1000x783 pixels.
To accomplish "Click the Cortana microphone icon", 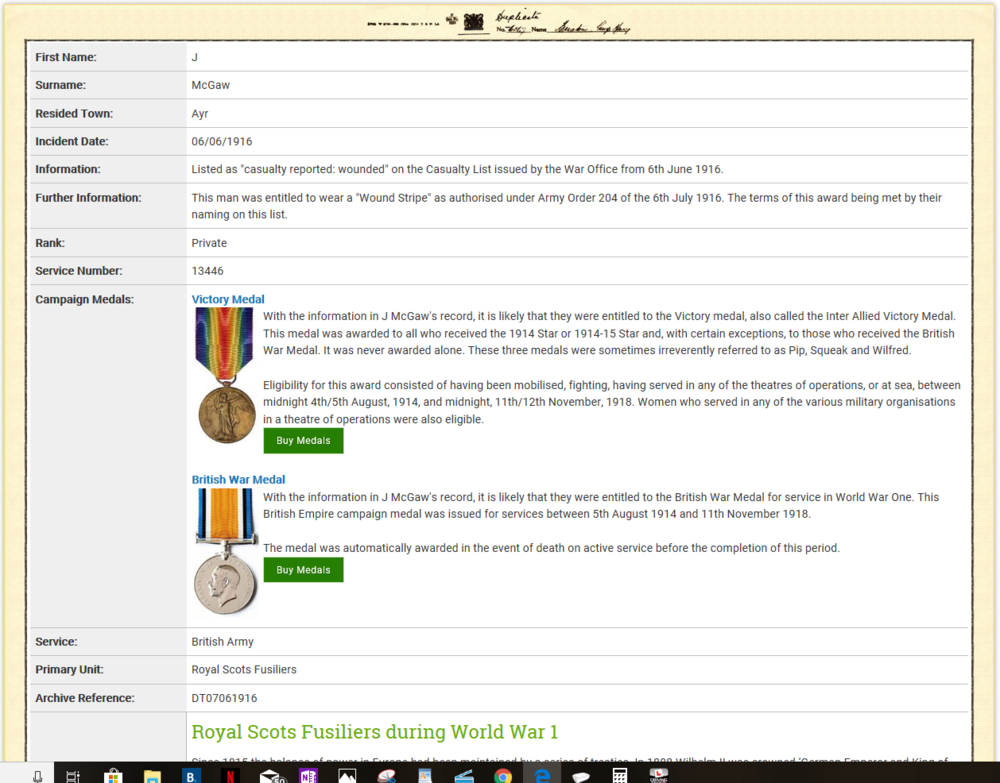I will pyautogui.click(x=38, y=775).
